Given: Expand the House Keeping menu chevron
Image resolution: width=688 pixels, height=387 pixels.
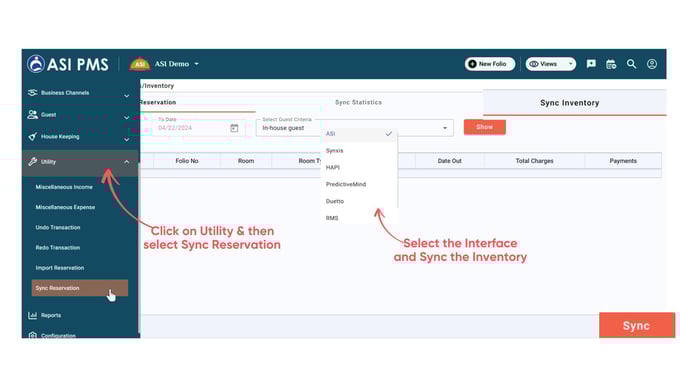Looking at the screenshot, I should 126,140.
